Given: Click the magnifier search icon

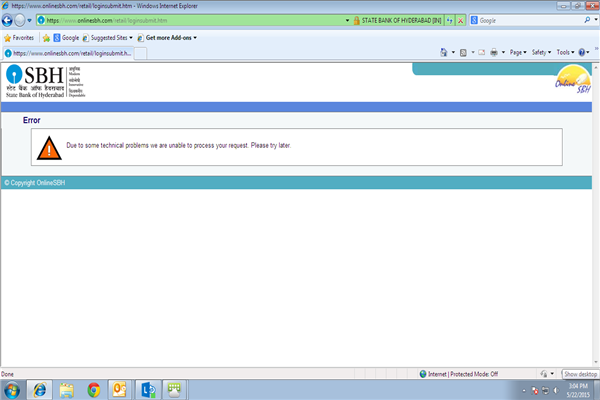Looking at the screenshot, I should point(587,20).
